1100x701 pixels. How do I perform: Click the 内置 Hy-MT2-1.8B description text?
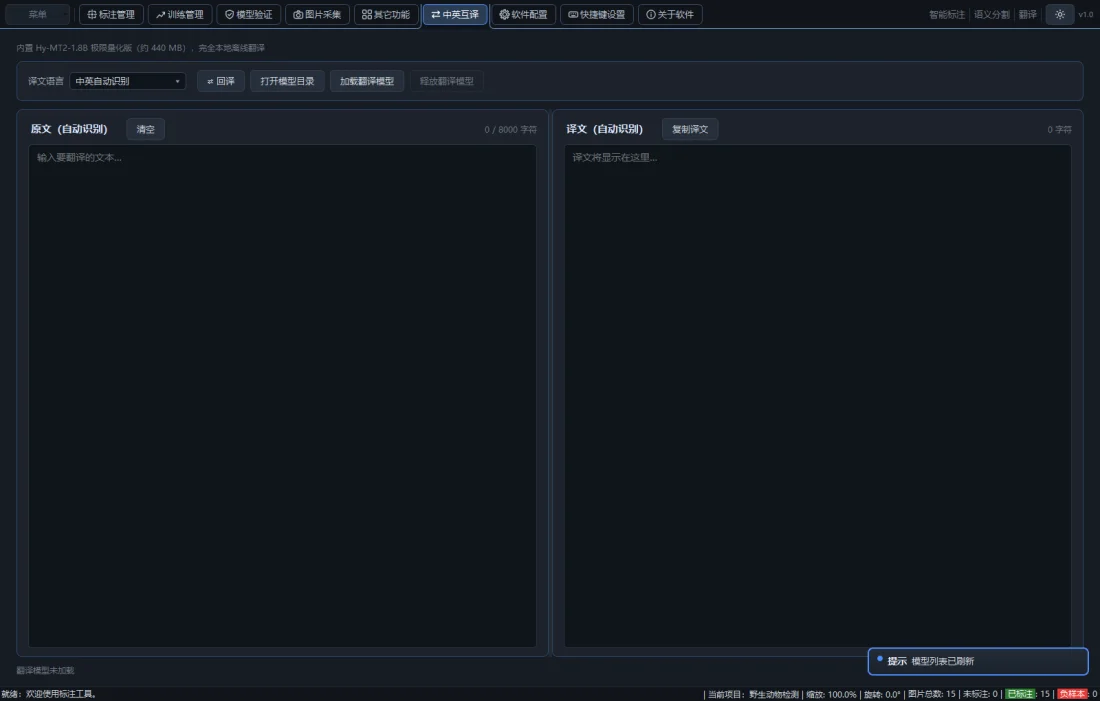point(141,48)
